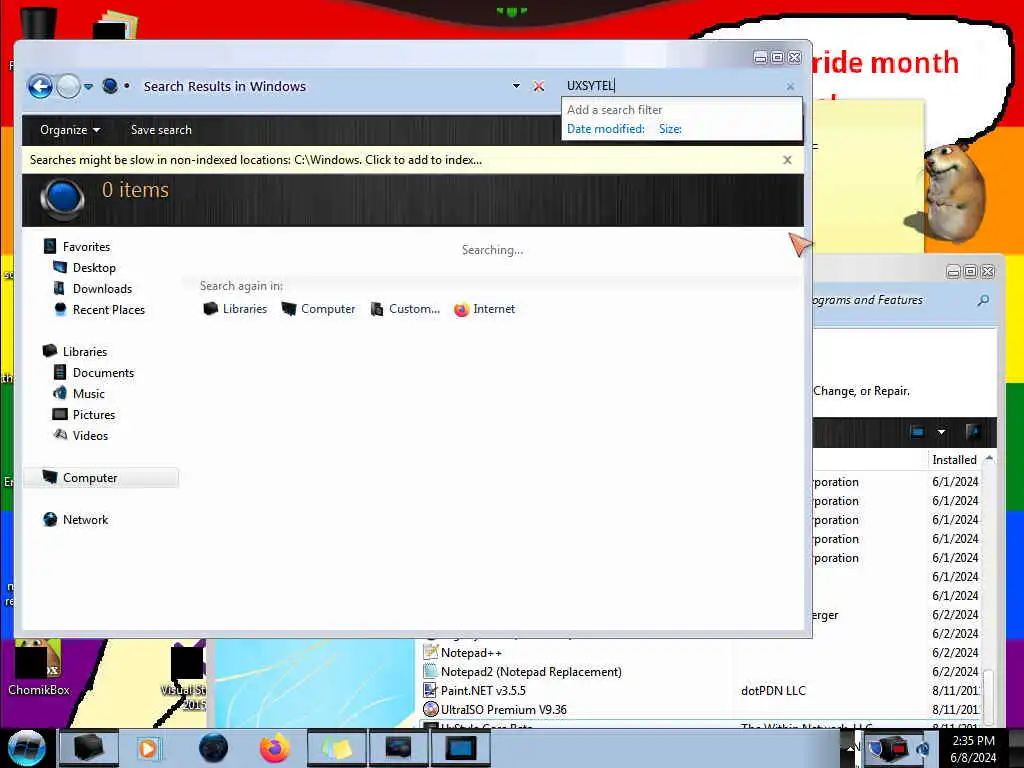Screen dimensions: 1024x768
Task: Click the blue orb search icon in details pane
Action: pyautogui.click(x=62, y=198)
